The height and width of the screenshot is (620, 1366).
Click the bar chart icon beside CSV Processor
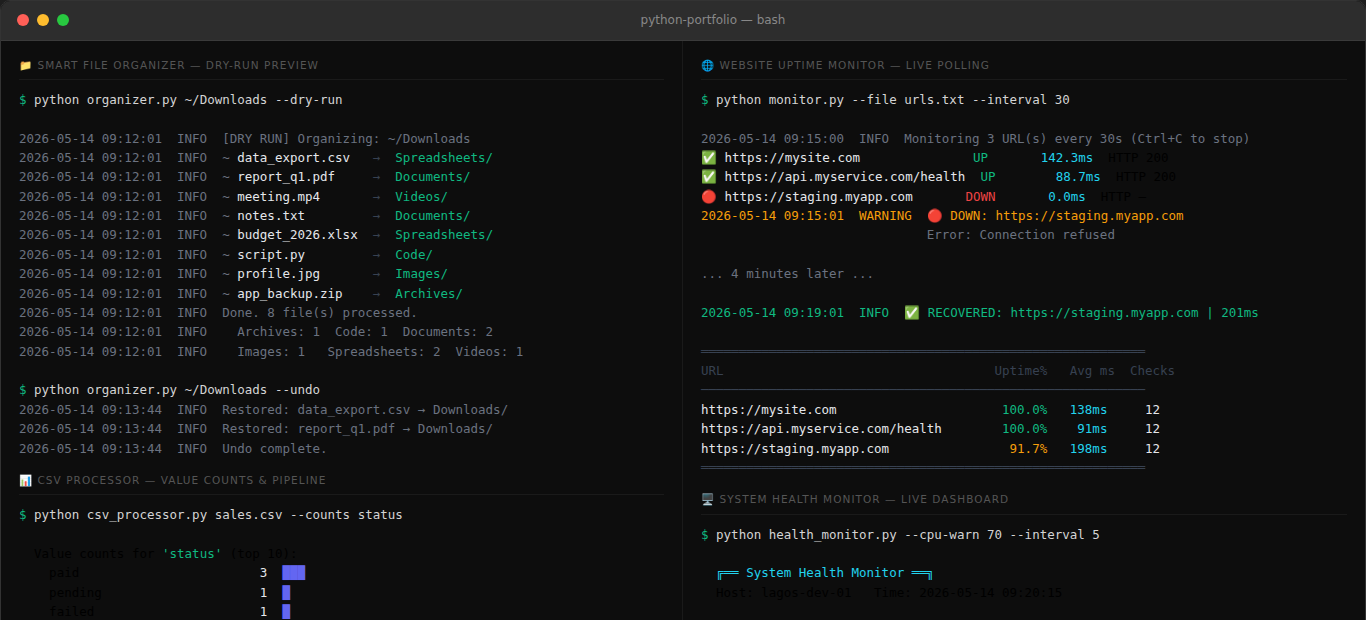25,480
